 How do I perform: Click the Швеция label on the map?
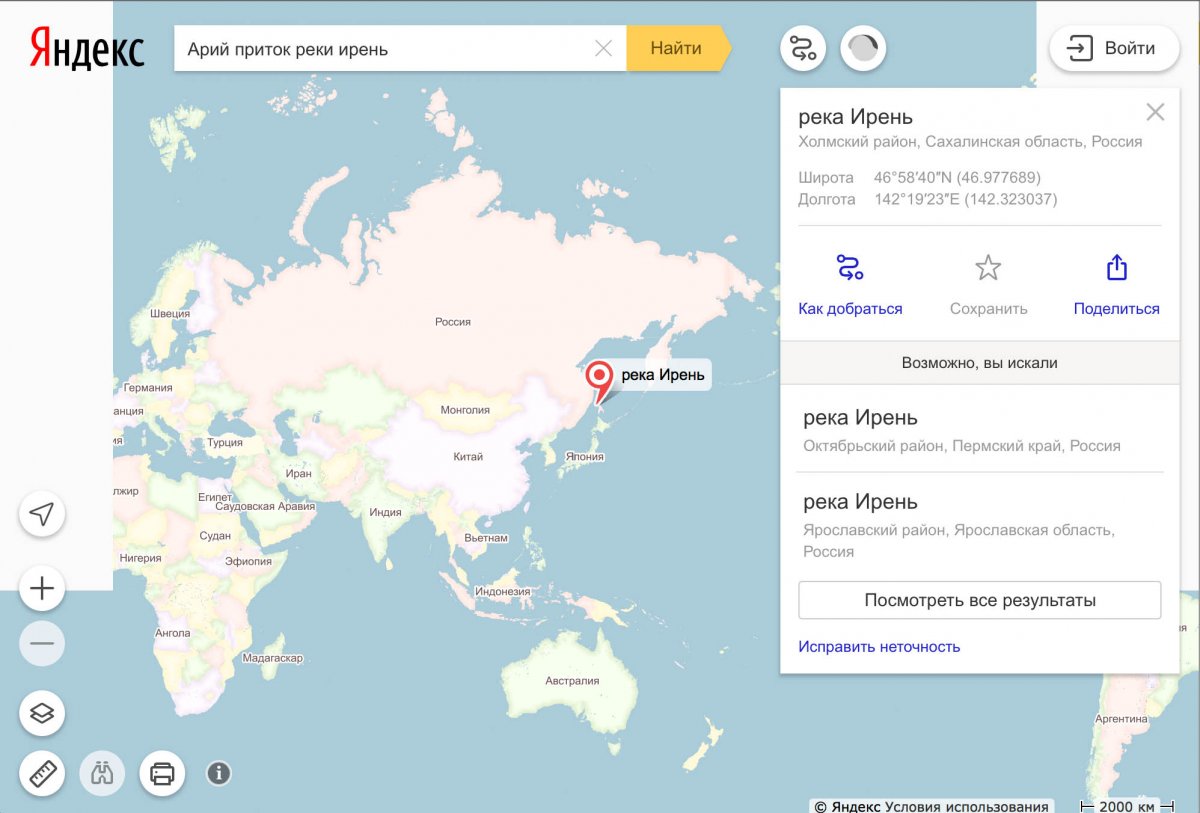coord(169,314)
